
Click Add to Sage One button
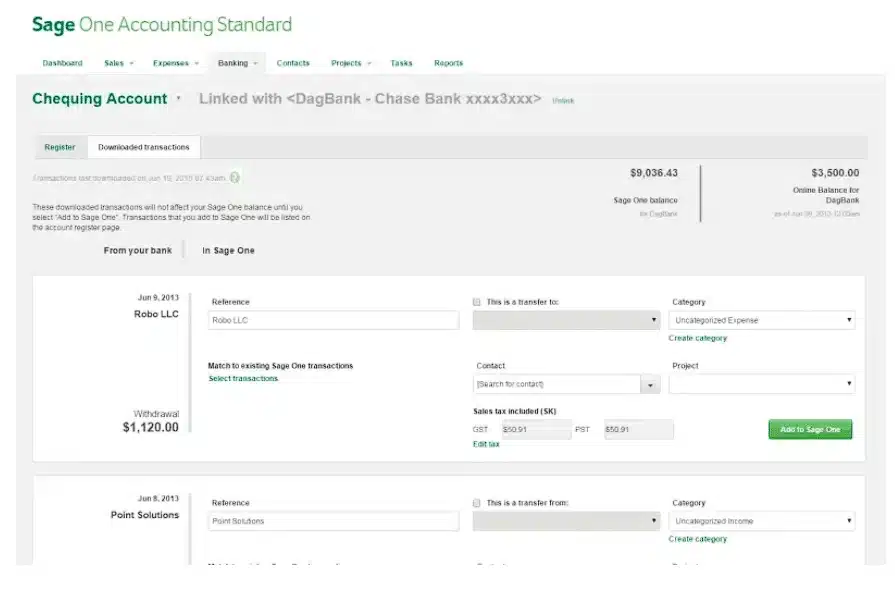(810, 429)
